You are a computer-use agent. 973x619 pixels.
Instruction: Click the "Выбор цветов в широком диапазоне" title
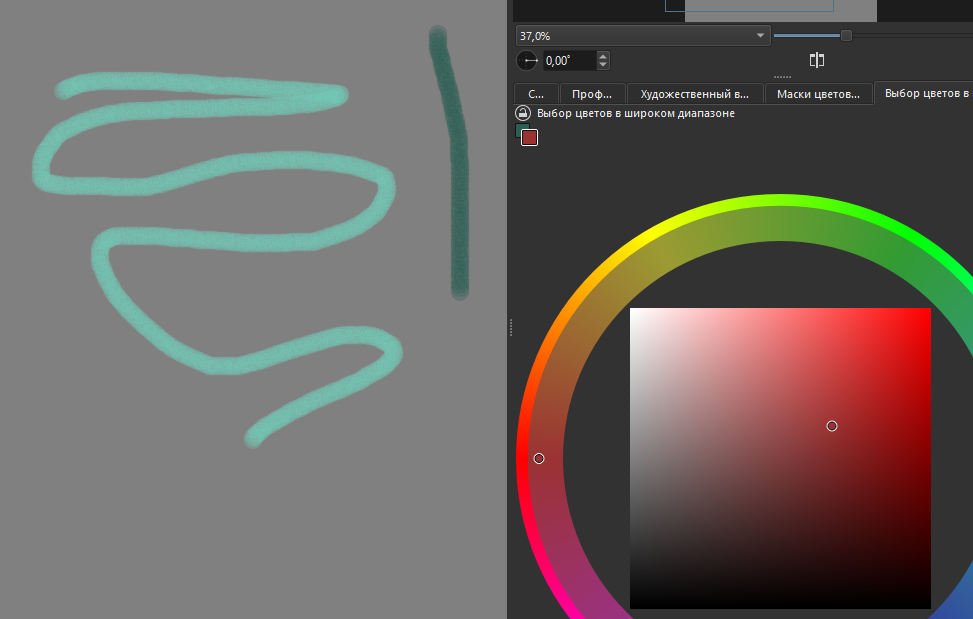(635, 113)
